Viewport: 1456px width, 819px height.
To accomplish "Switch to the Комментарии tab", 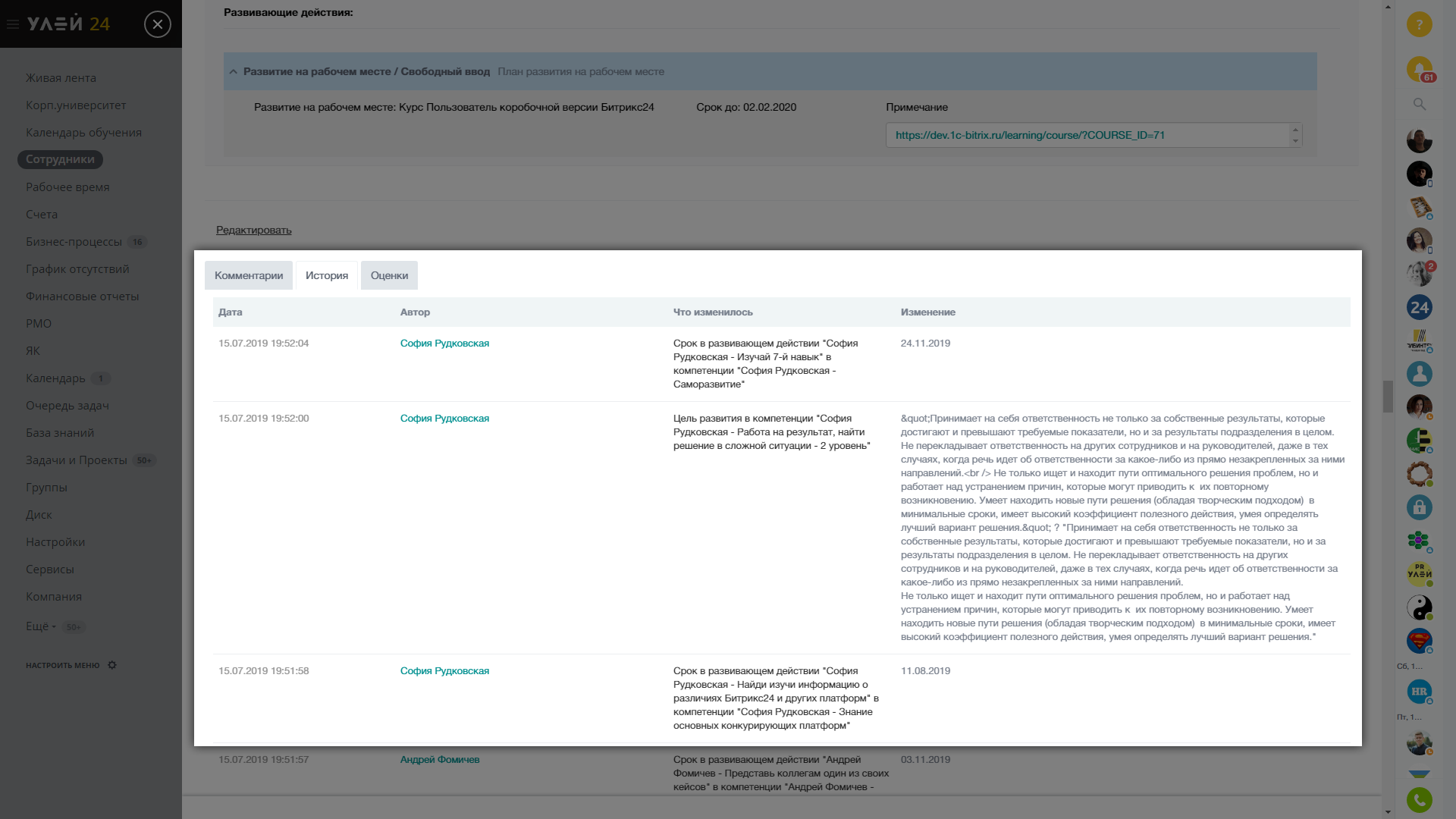I will point(249,275).
